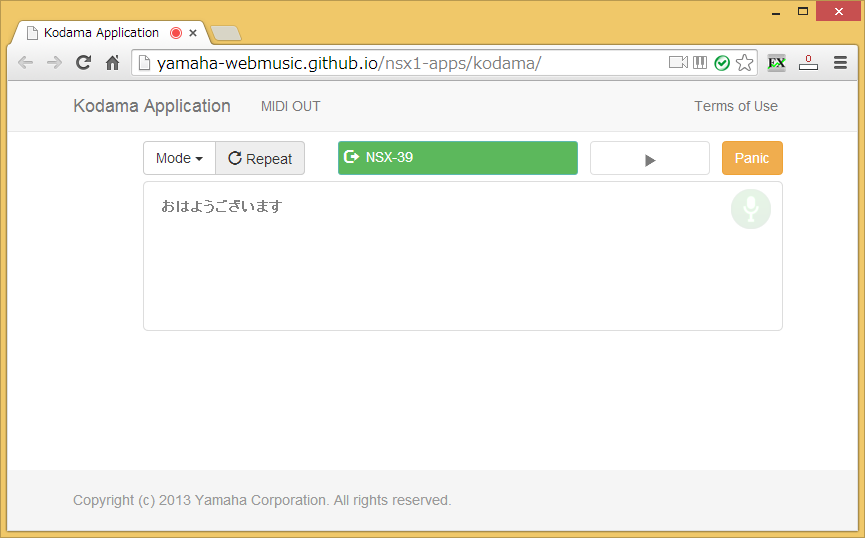865x538 pixels.
Task: Click the browser back arrow
Action: tap(25, 63)
